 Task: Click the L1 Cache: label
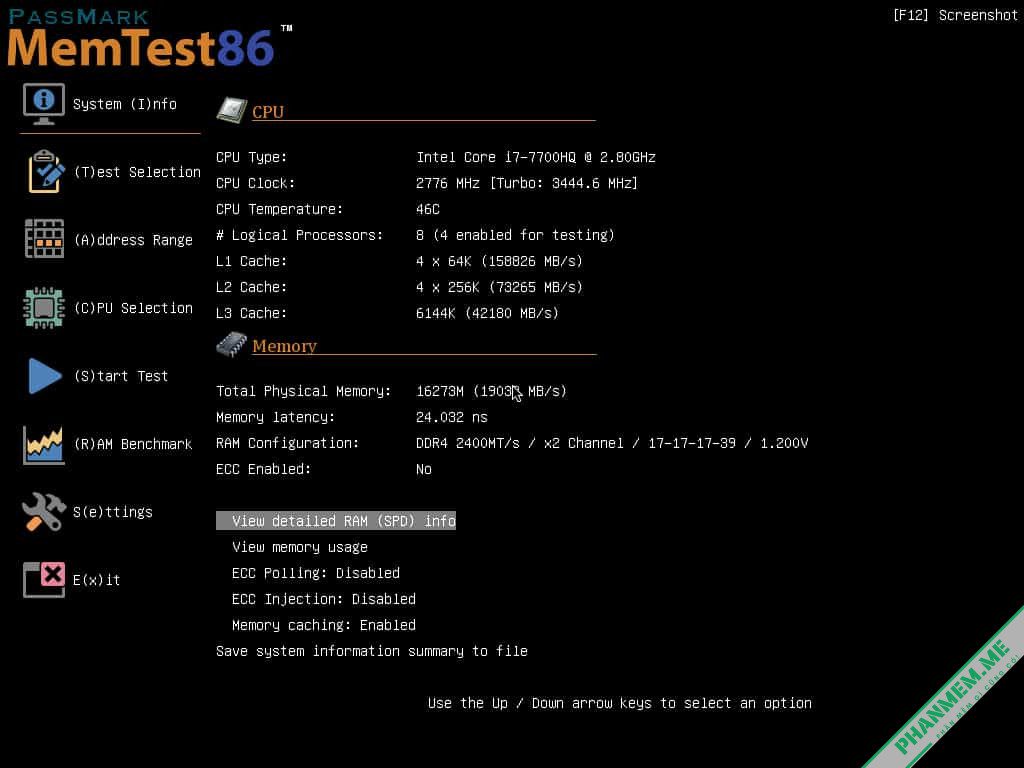click(251, 261)
